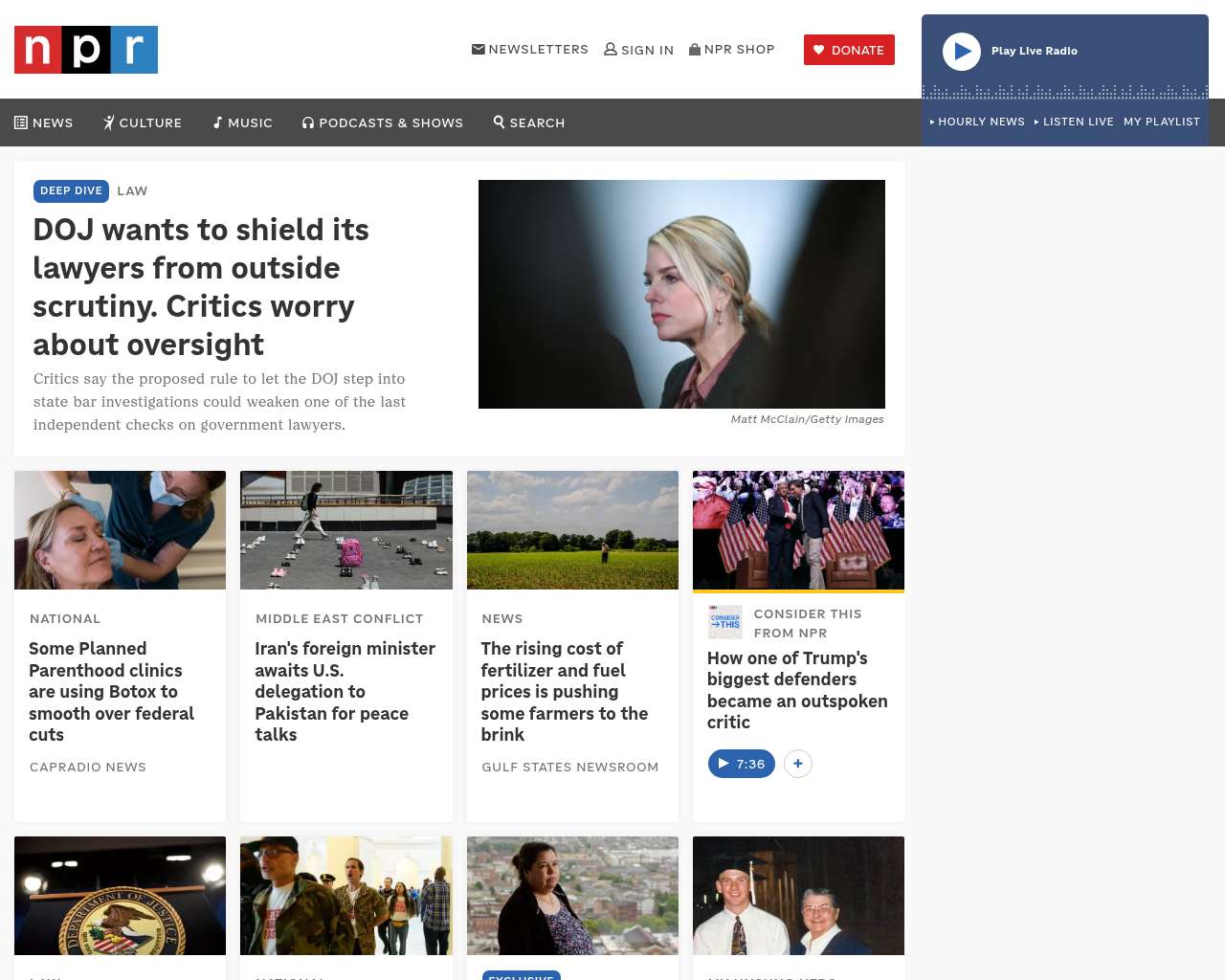Open the Newsletters envelope link
The height and width of the screenshot is (980, 1225).
point(529,50)
